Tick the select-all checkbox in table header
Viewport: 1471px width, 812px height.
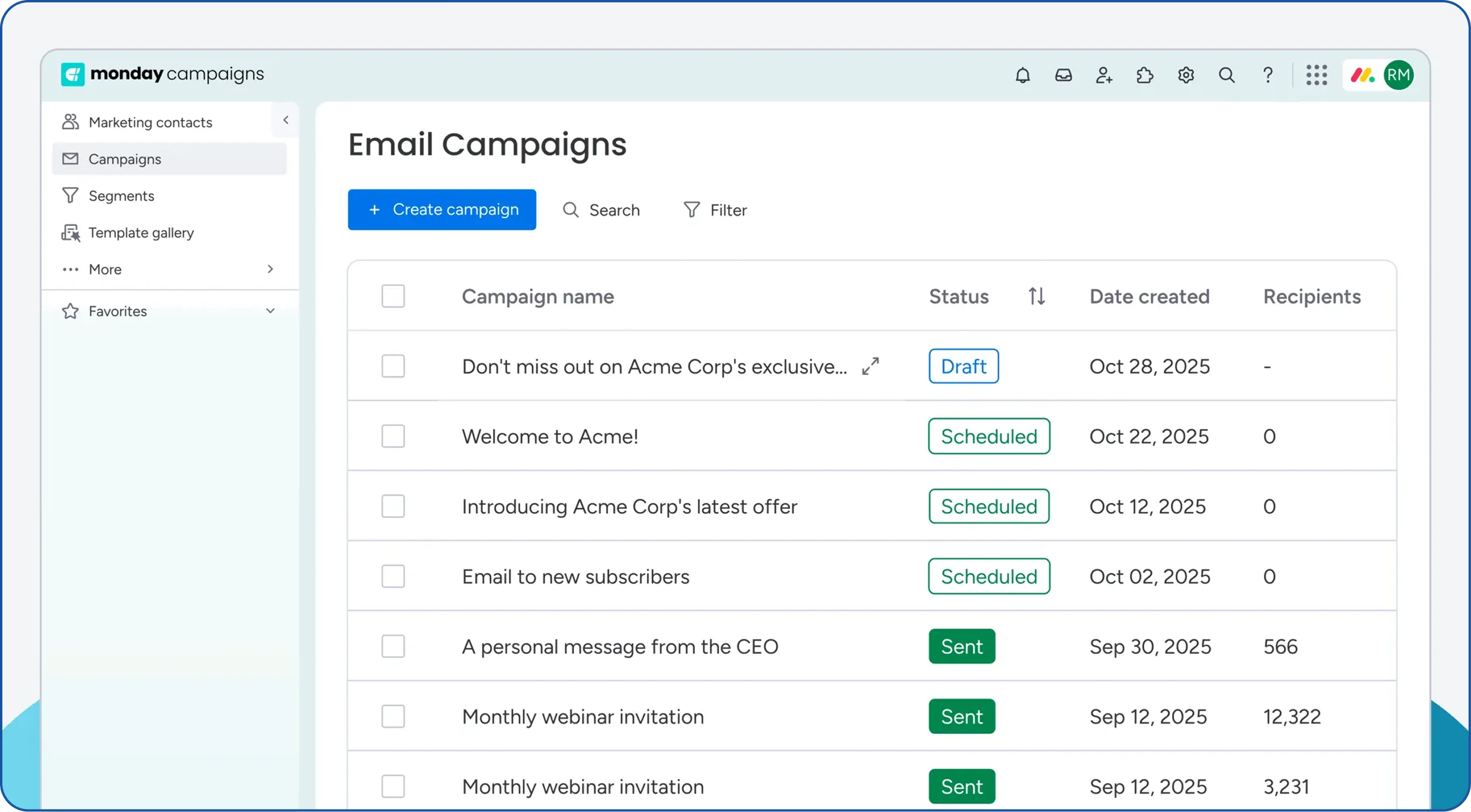(x=393, y=296)
